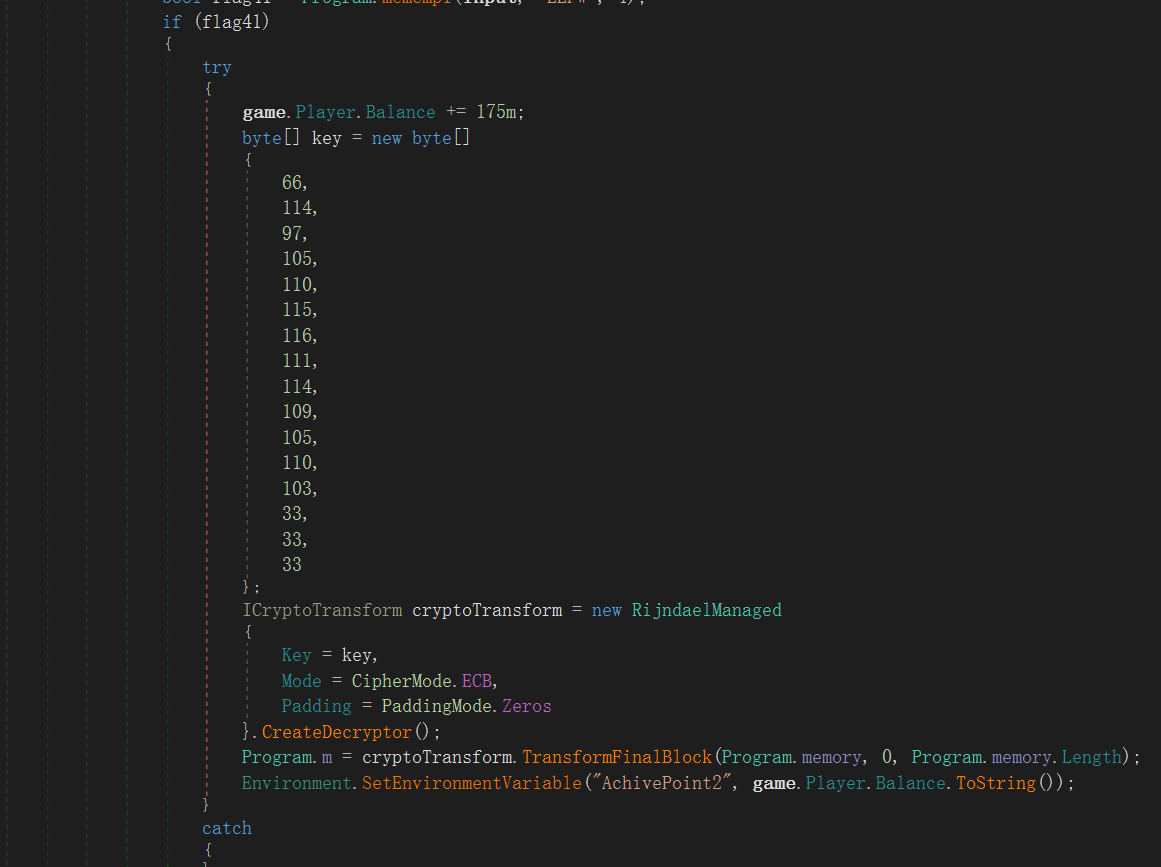
Task: Click 'if (flag41)' condition line
Action: coord(216,22)
